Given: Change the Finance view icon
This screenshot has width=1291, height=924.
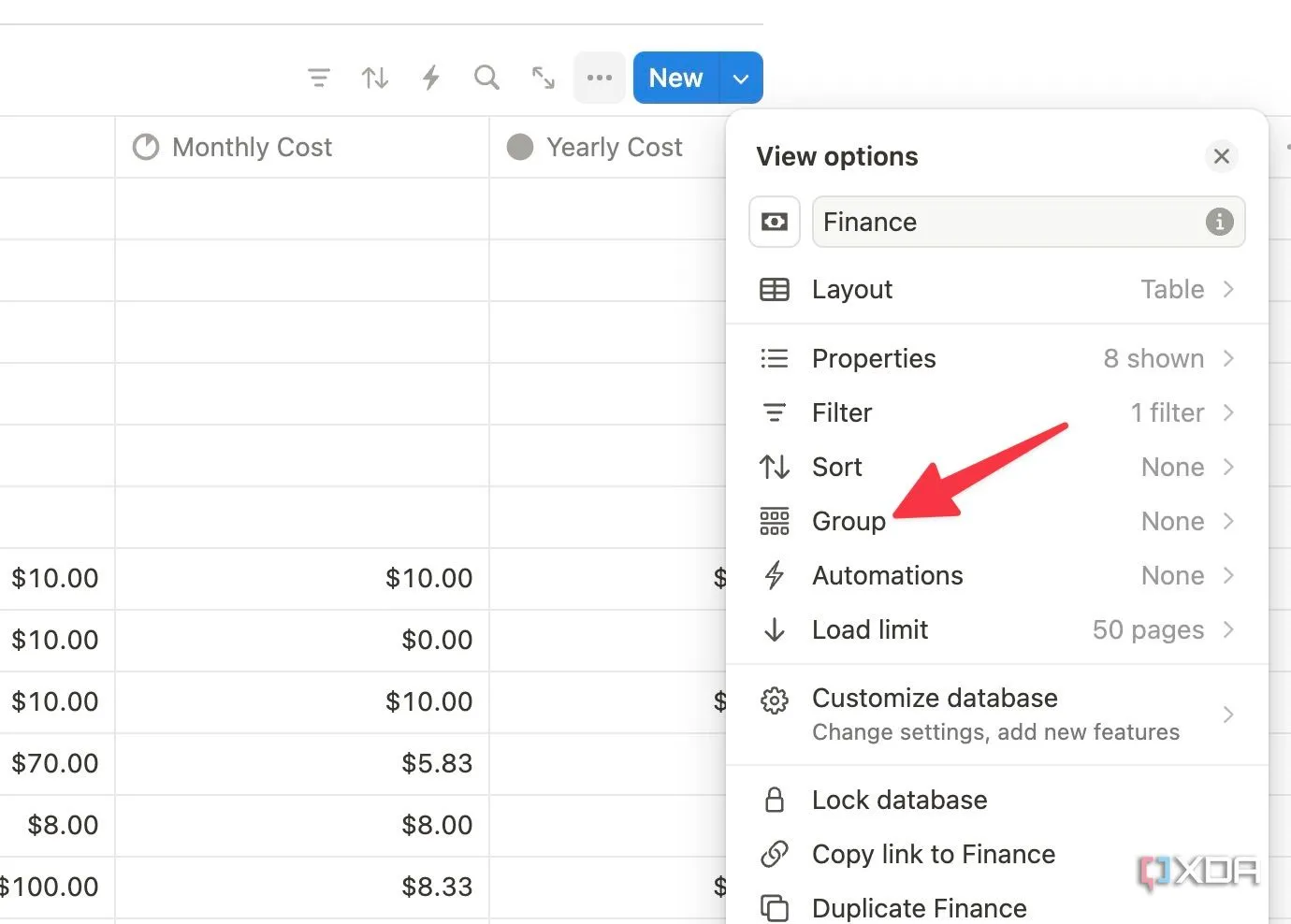Looking at the screenshot, I should (x=775, y=222).
